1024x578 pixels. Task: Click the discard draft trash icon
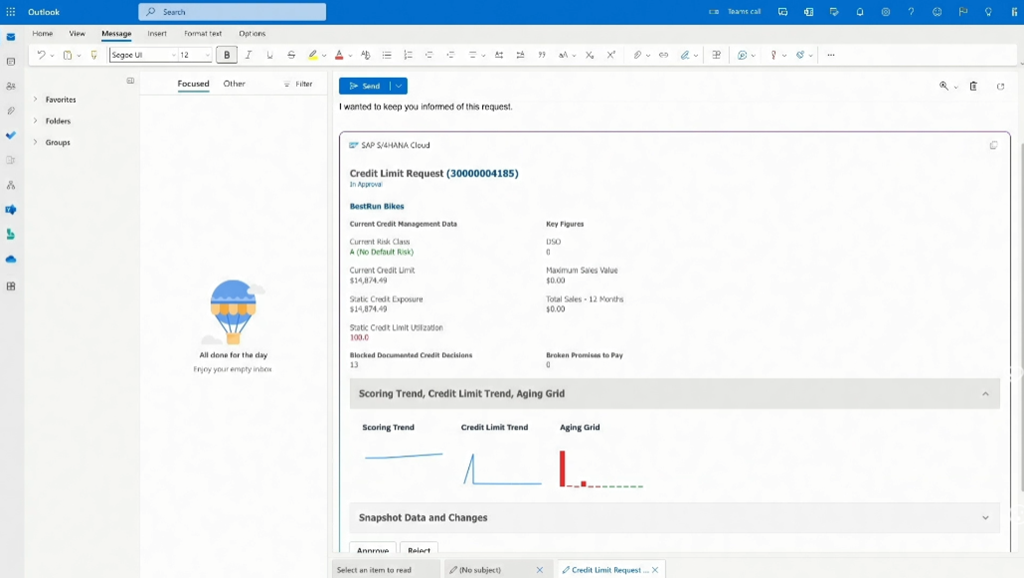tap(973, 87)
